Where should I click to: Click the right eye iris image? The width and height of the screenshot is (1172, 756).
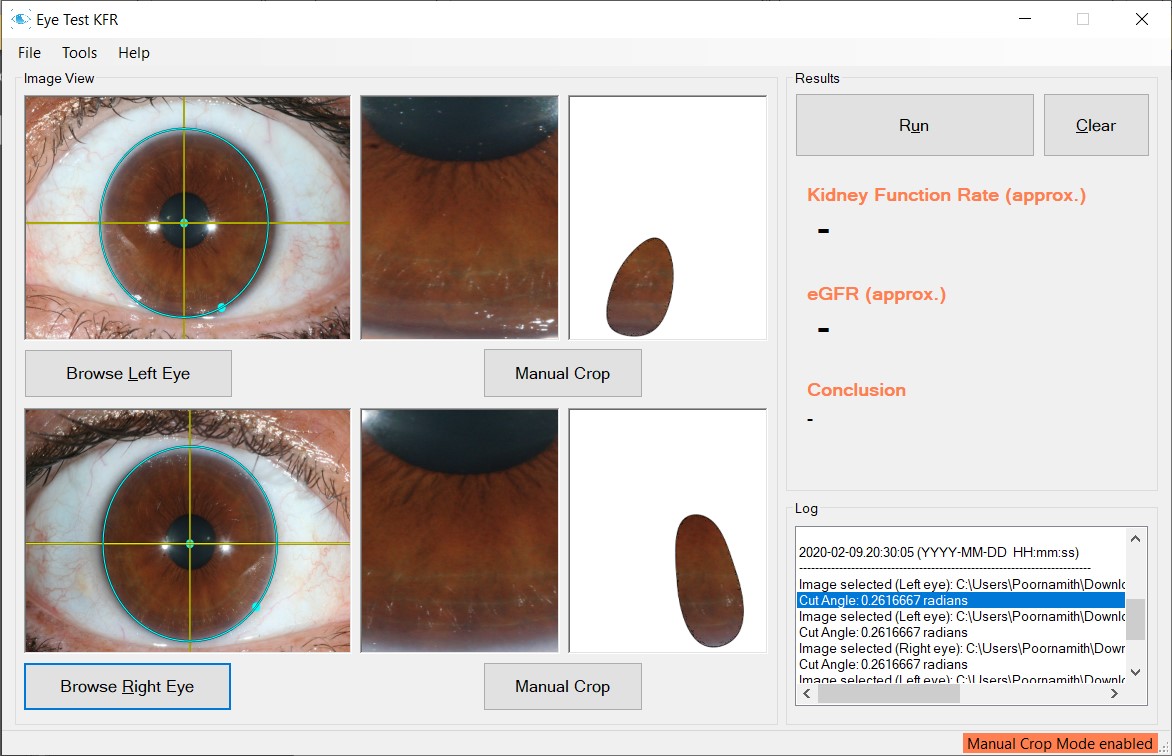(188, 530)
